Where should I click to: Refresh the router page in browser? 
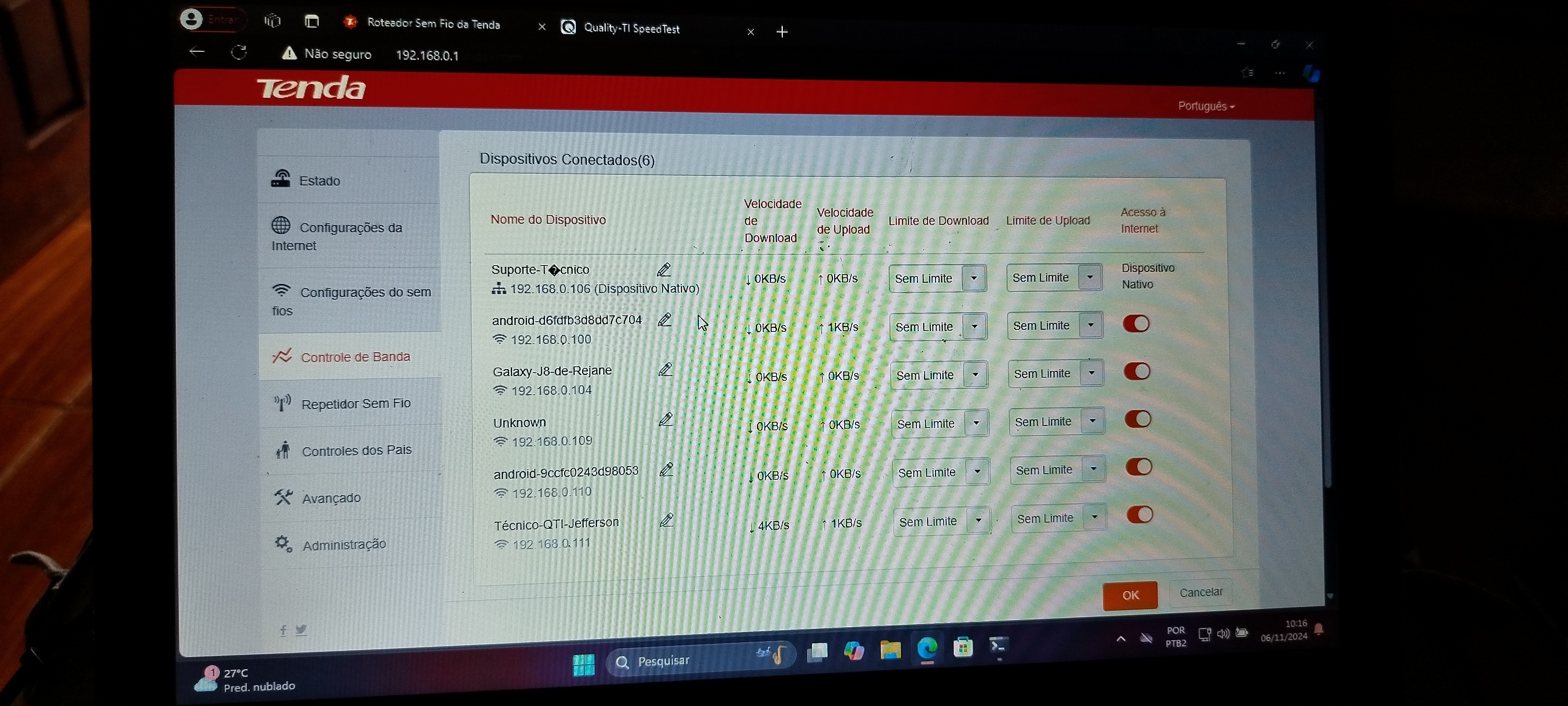pos(239,53)
